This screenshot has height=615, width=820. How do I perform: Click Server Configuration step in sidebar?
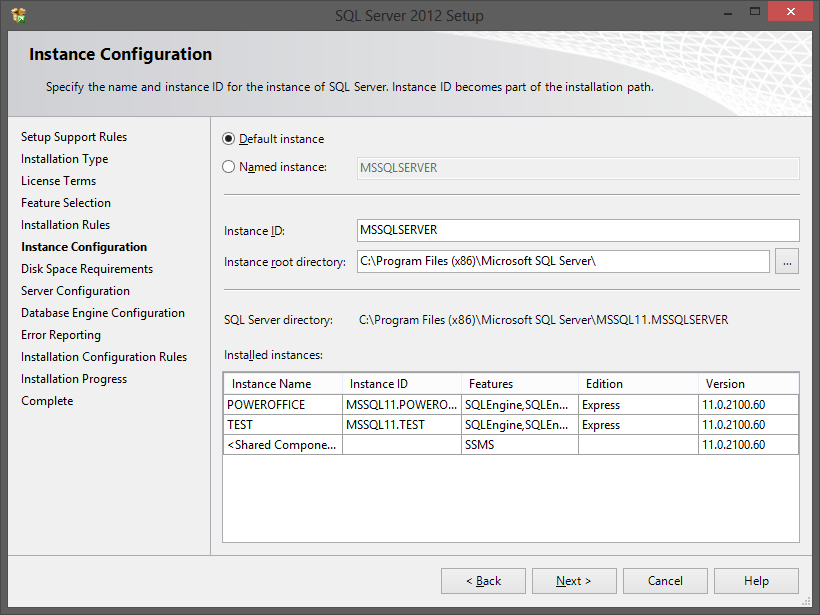point(75,291)
